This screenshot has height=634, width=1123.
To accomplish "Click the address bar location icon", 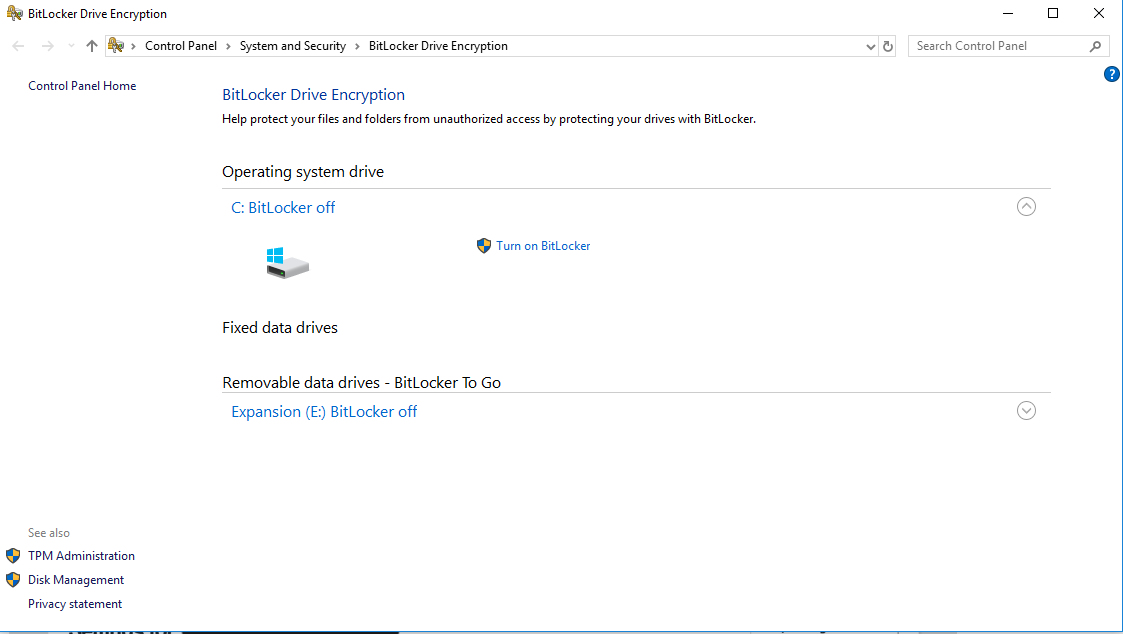I will point(116,46).
